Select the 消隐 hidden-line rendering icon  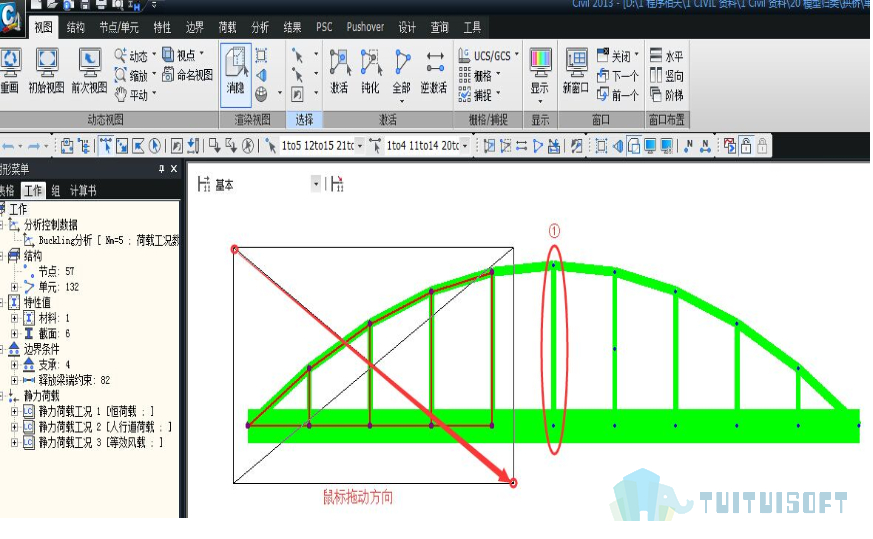pyautogui.click(x=236, y=71)
